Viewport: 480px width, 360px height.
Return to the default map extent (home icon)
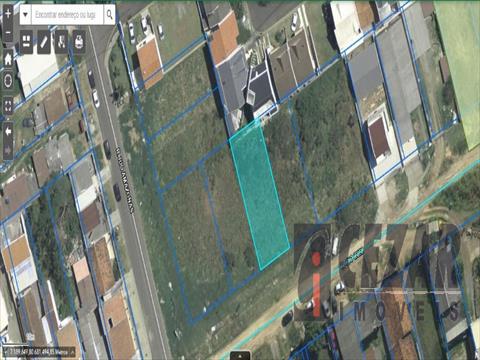pyautogui.click(x=8, y=59)
